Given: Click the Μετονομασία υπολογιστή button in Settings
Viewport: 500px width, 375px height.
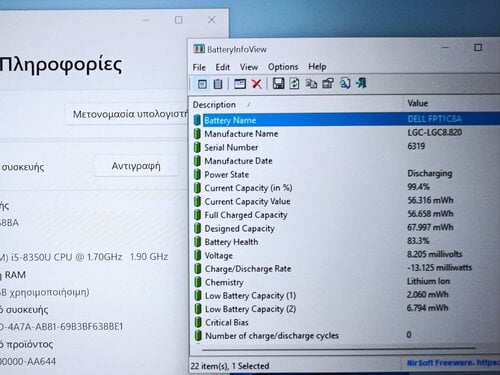Looking at the screenshot, I should pyautogui.click(x=127, y=114).
